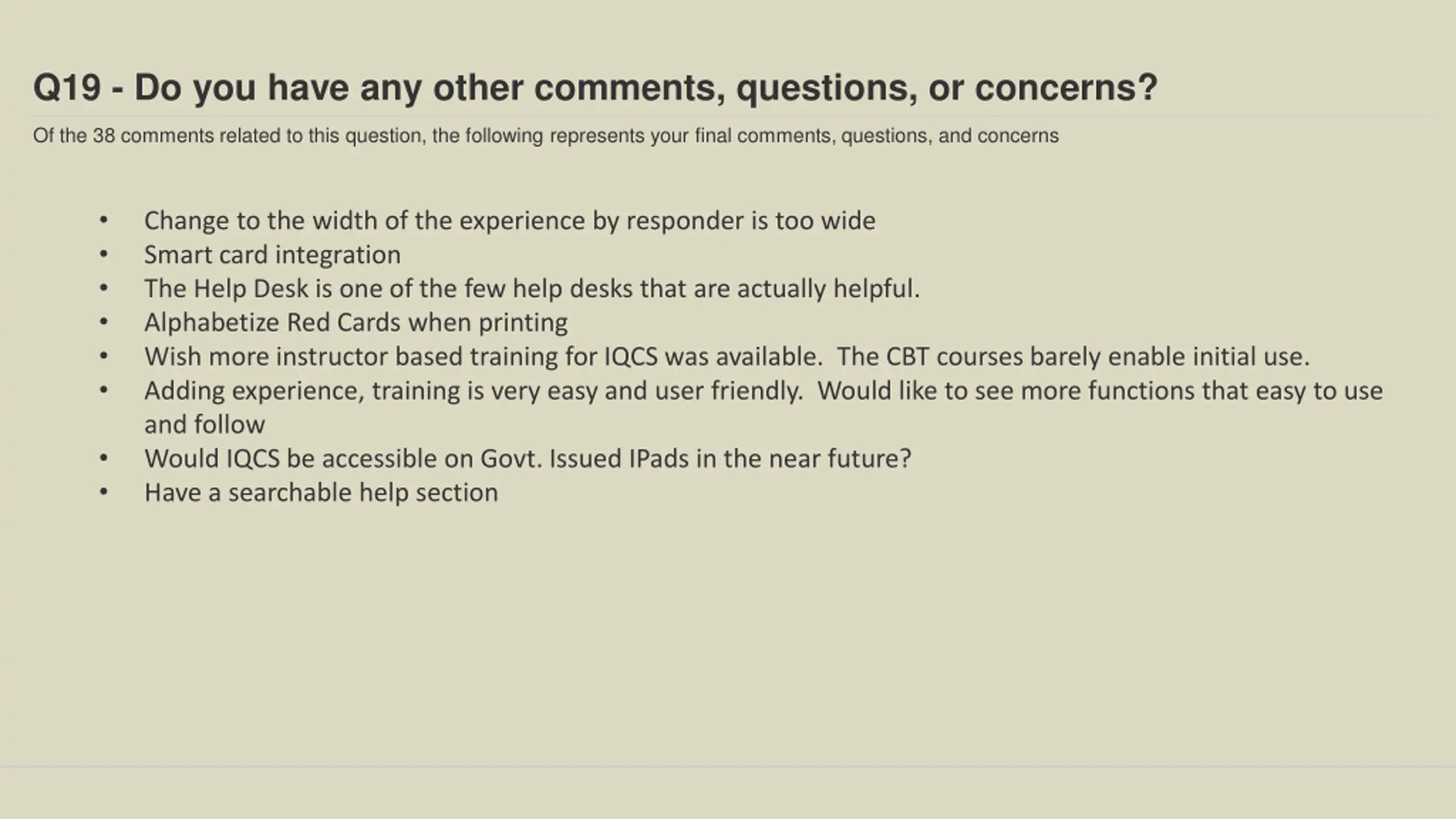Click the bullet dot beside "Have a searchable"
Viewport: 1456px width, 819px height.
click(x=104, y=492)
